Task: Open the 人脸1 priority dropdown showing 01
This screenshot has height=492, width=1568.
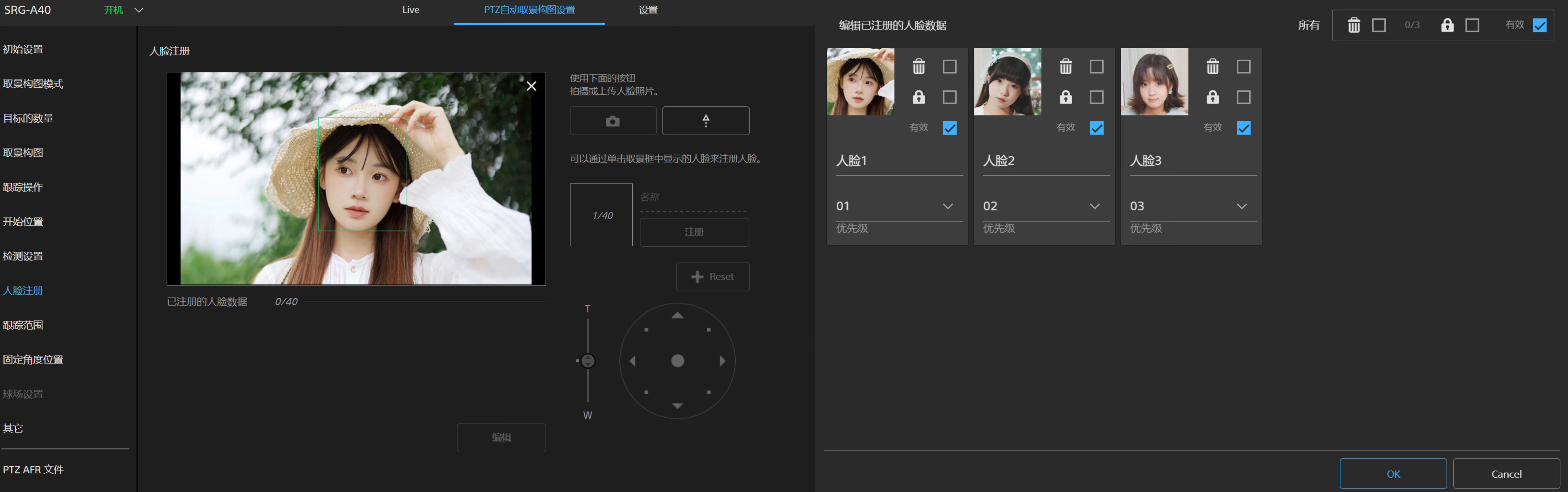Action: 896,206
